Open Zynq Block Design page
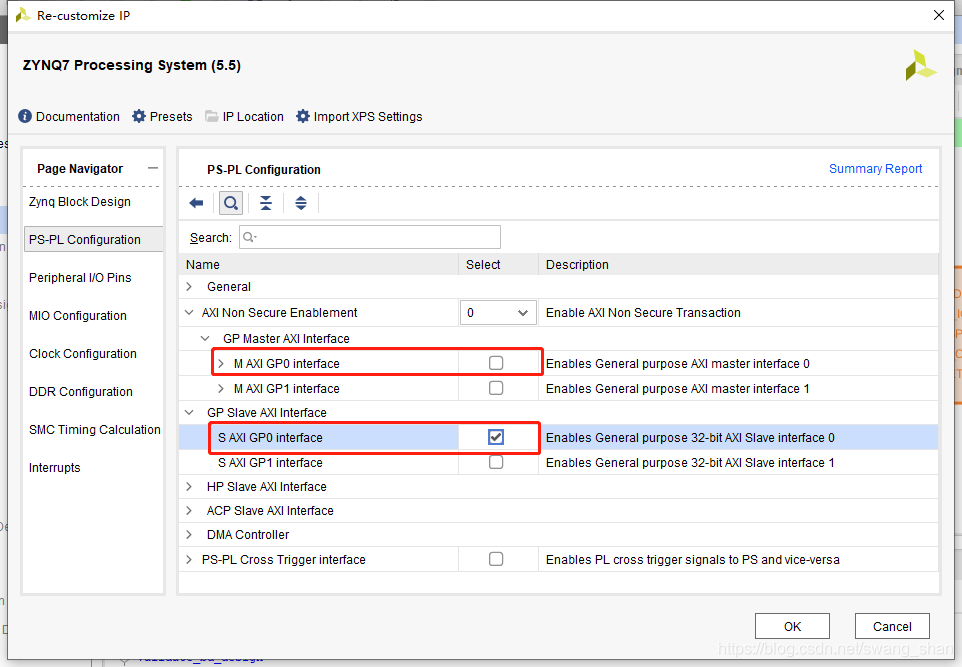Image resolution: width=962 pixels, height=667 pixels. click(80, 202)
